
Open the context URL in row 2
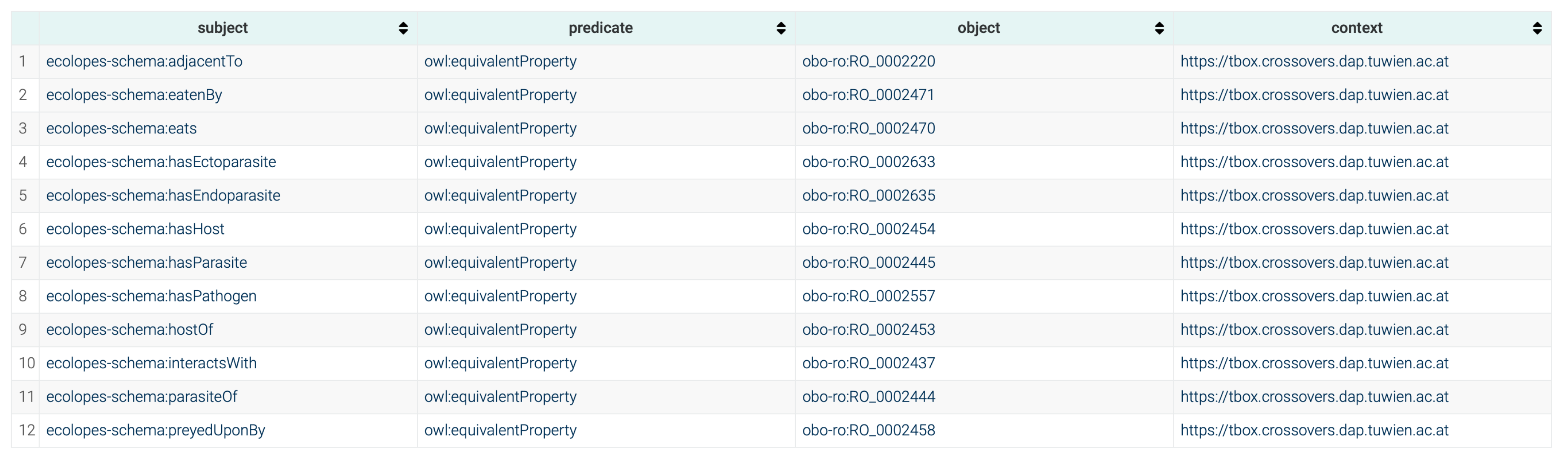tap(1314, 95)
